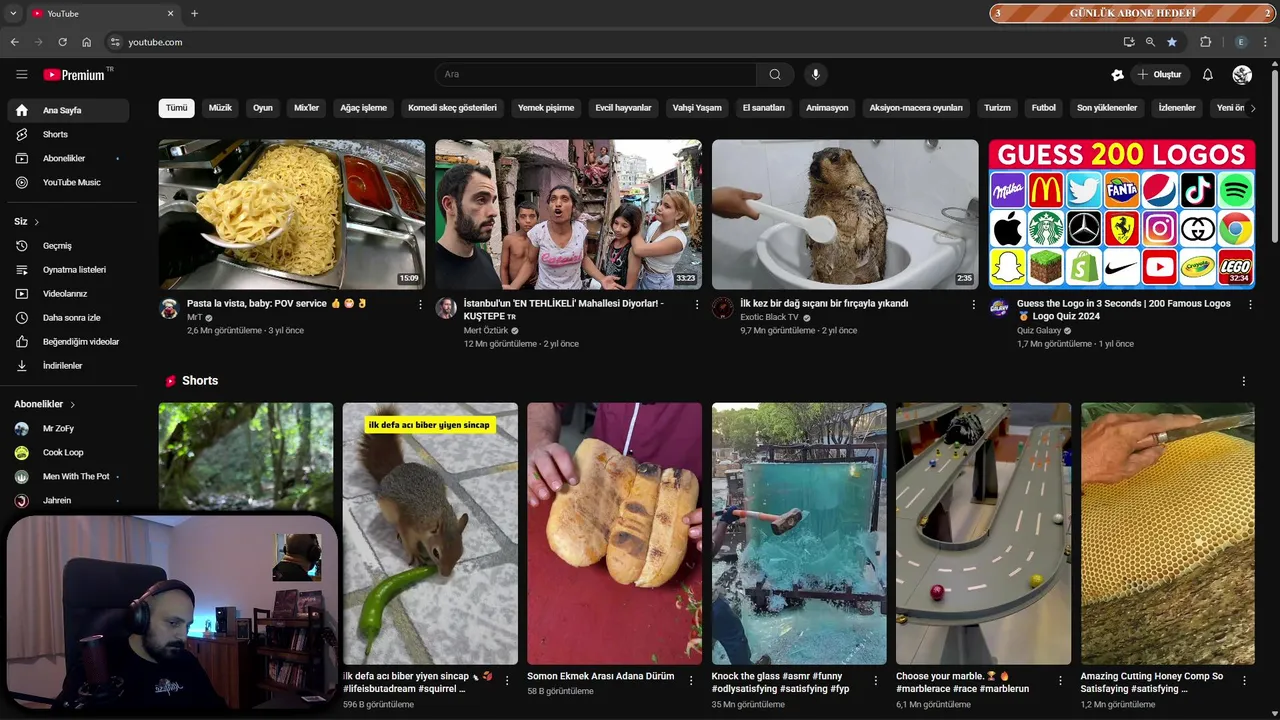The height and width of the screenshot is (720, 1280).
Task: Select the Animasyon filter chip
Action: tap(827, 108)
